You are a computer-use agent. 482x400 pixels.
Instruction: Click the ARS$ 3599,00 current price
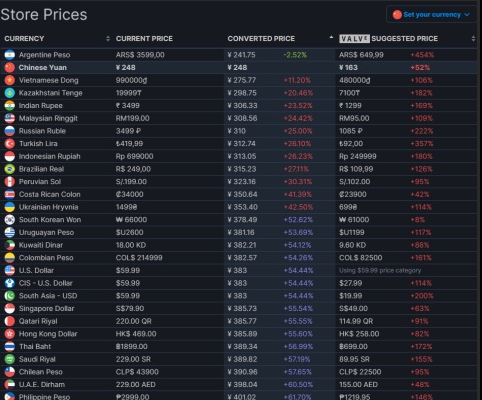click(x=140, y=55)
